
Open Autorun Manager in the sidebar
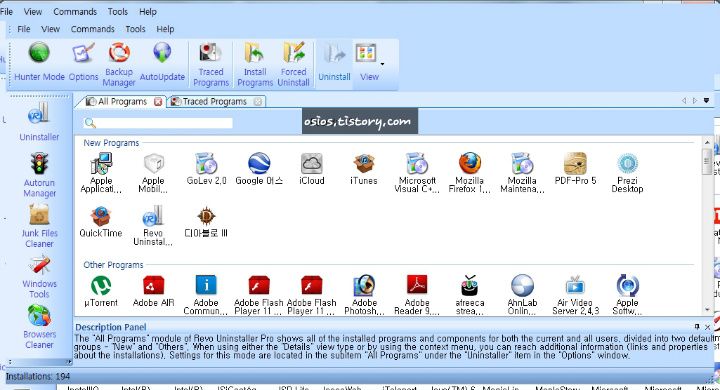click(x=39, y=175)
